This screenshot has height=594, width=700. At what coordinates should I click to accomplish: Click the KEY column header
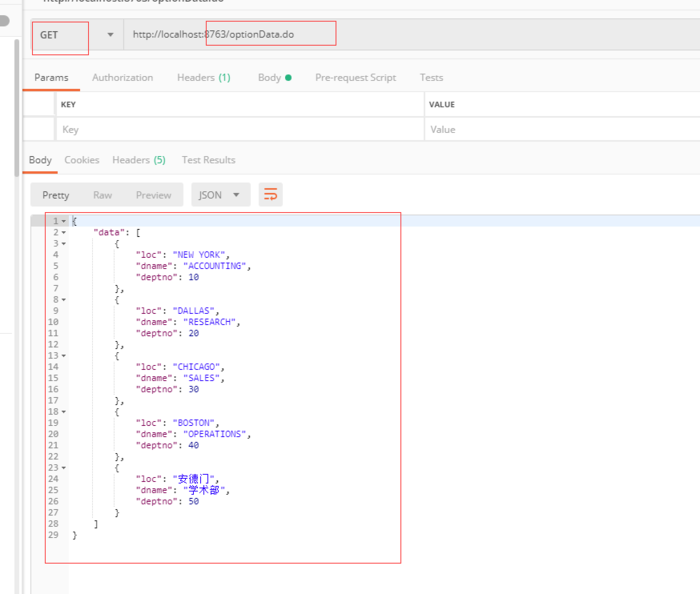[68, 104]
